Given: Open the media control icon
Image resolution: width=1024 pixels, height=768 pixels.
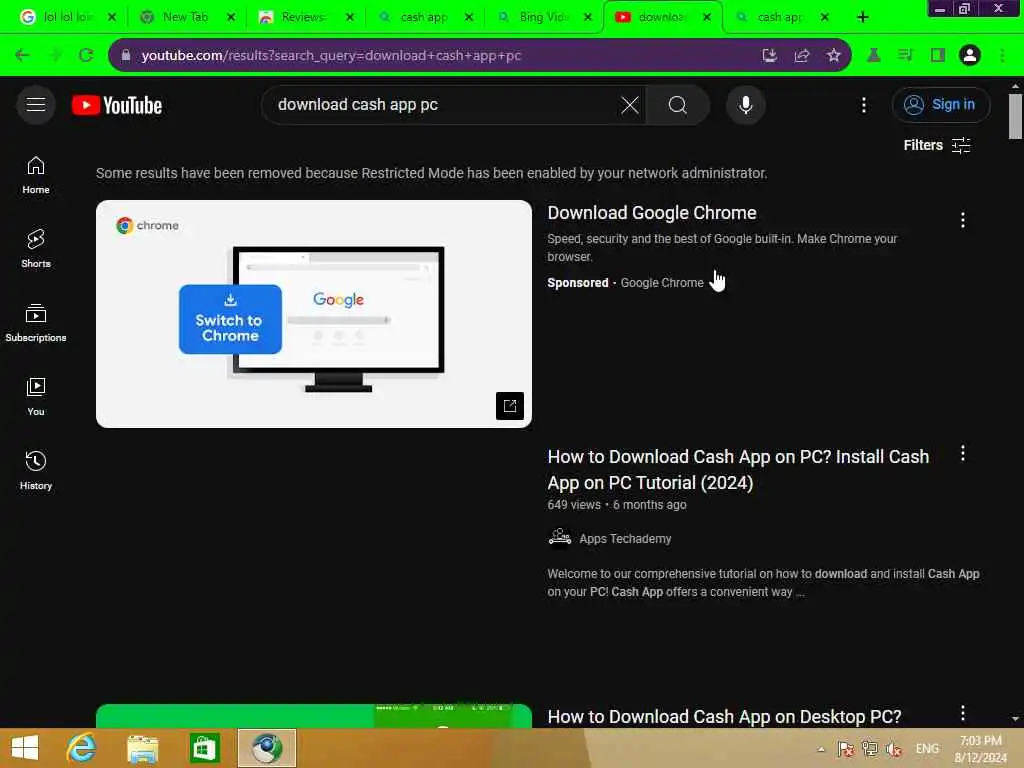Looking at the screenshot, I should coord(905,56).
